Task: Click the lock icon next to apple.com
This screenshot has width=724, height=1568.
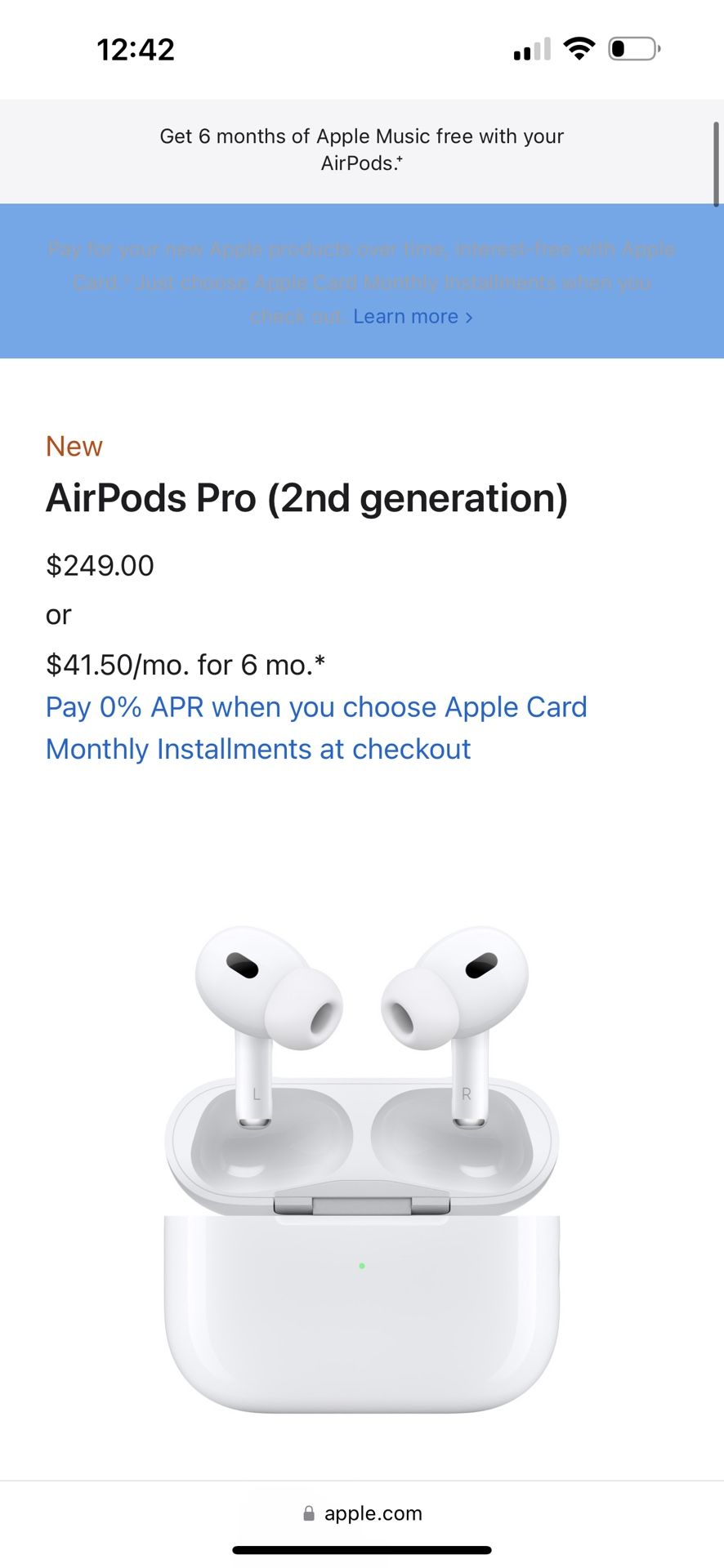Action: [308, 1512]
